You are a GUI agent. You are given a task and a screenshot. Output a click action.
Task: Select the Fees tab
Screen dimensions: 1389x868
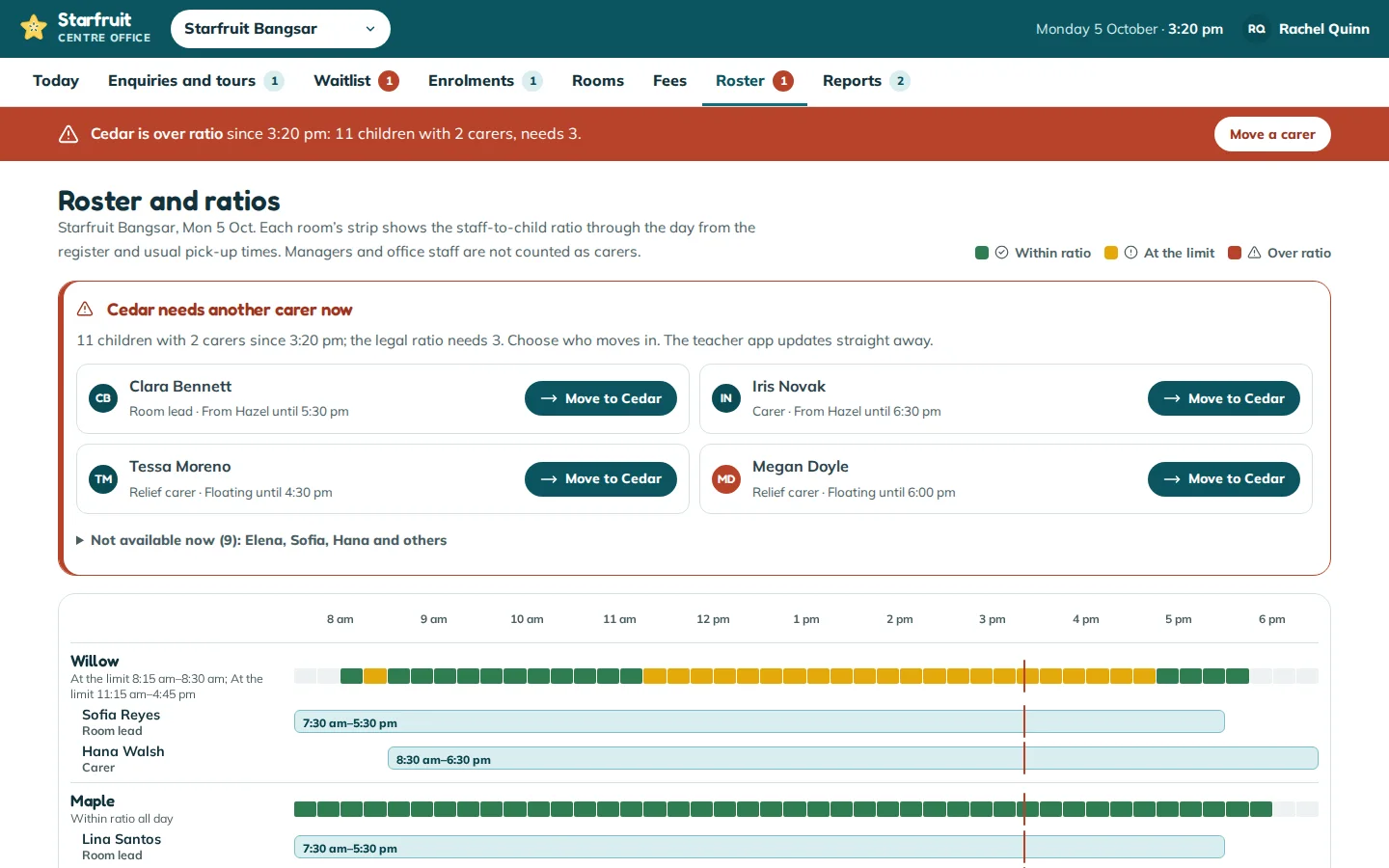(669, 81)
